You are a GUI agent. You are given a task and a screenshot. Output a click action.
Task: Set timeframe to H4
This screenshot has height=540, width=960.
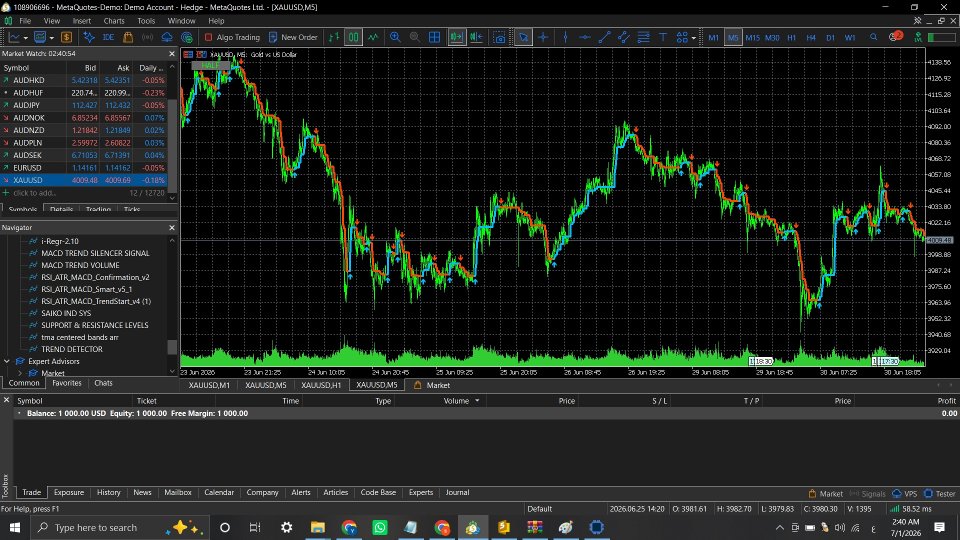(811, 37)
